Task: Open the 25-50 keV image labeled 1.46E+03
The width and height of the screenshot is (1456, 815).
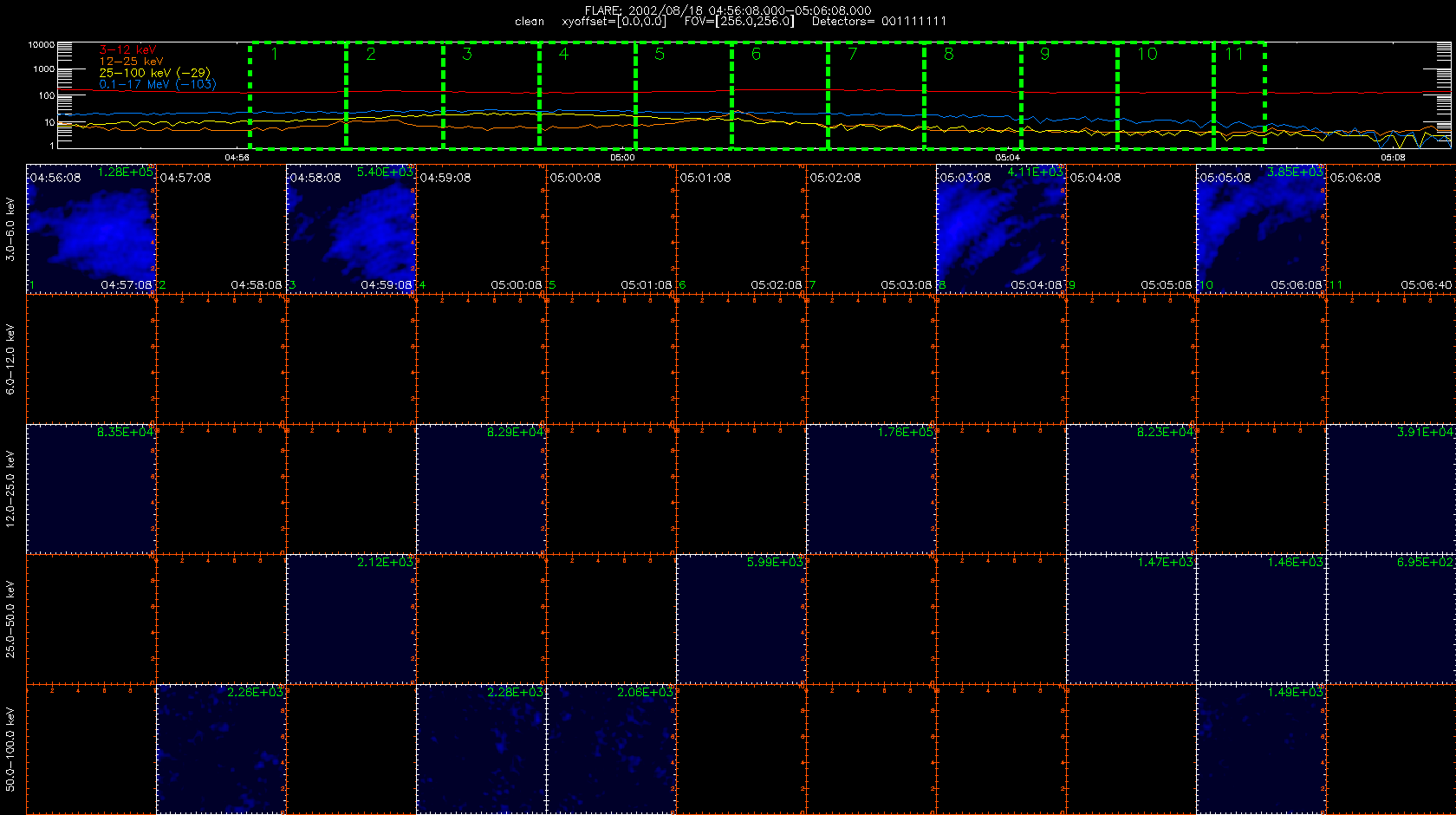Action: coord(1261,619)
